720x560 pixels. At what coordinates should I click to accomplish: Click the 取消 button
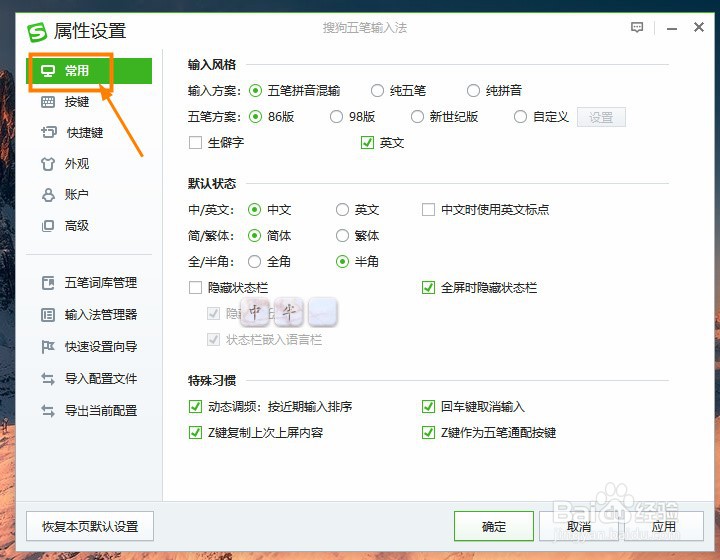[579, 526]
